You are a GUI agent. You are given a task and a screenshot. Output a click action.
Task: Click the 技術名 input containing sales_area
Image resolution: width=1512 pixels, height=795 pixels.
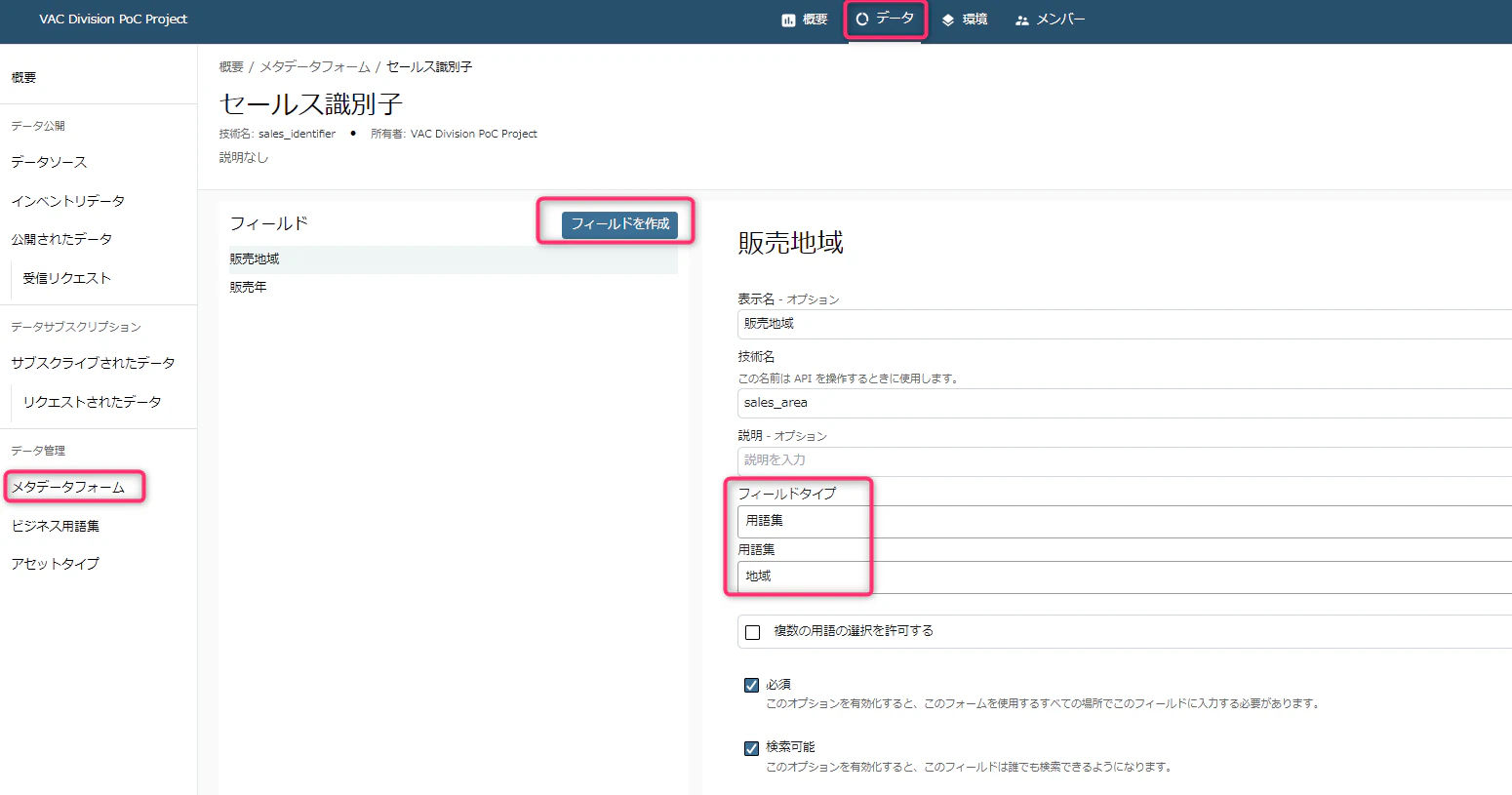(1125, 403)
